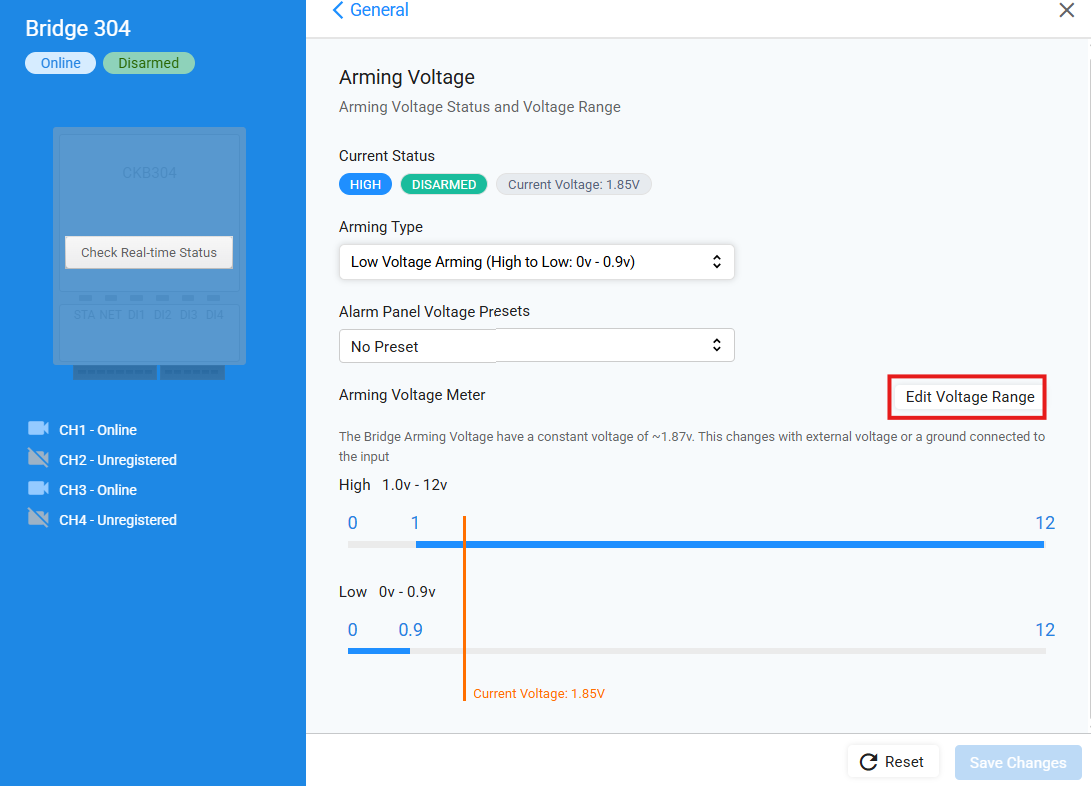Click the DISARMED status badge under Current Status
This screenshot has width=1091, height=786.
(444, 185)
